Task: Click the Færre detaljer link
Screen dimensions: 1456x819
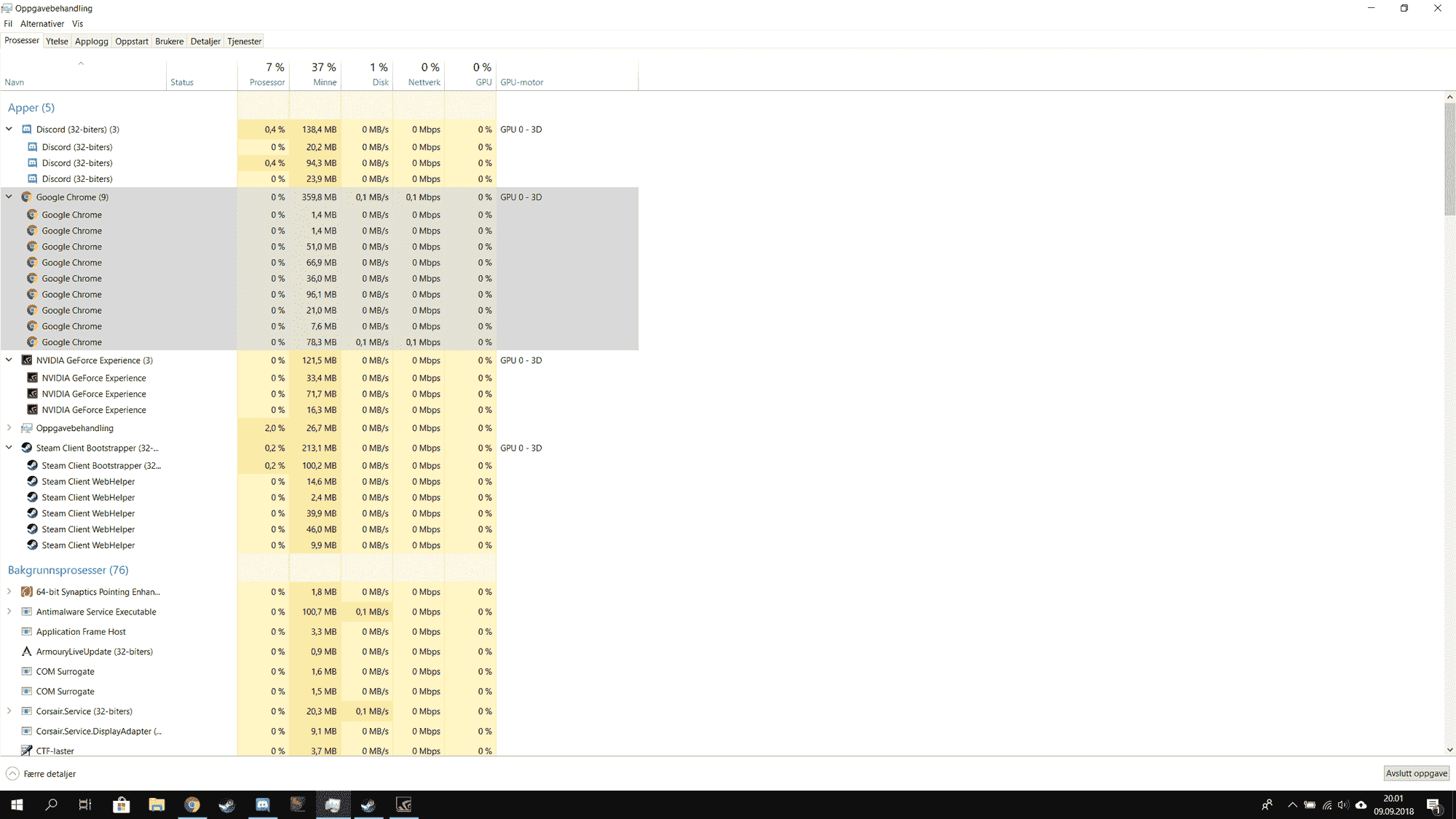Action: tap(50, 774)
